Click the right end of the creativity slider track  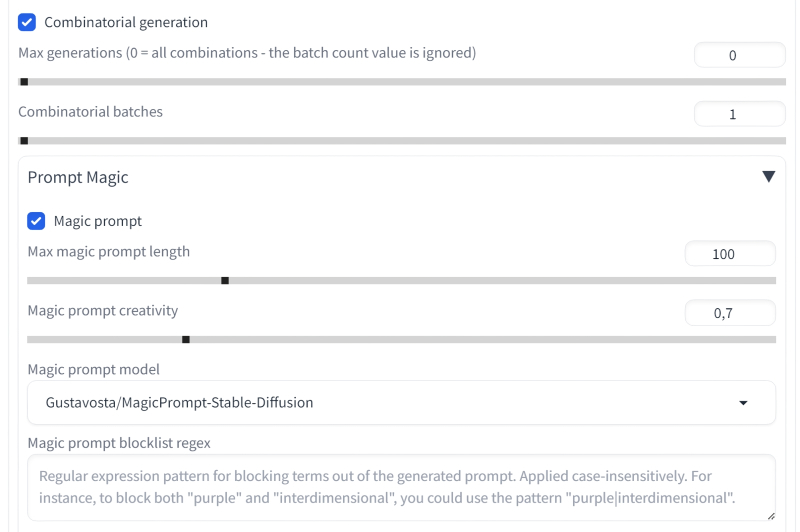point(772,340)
